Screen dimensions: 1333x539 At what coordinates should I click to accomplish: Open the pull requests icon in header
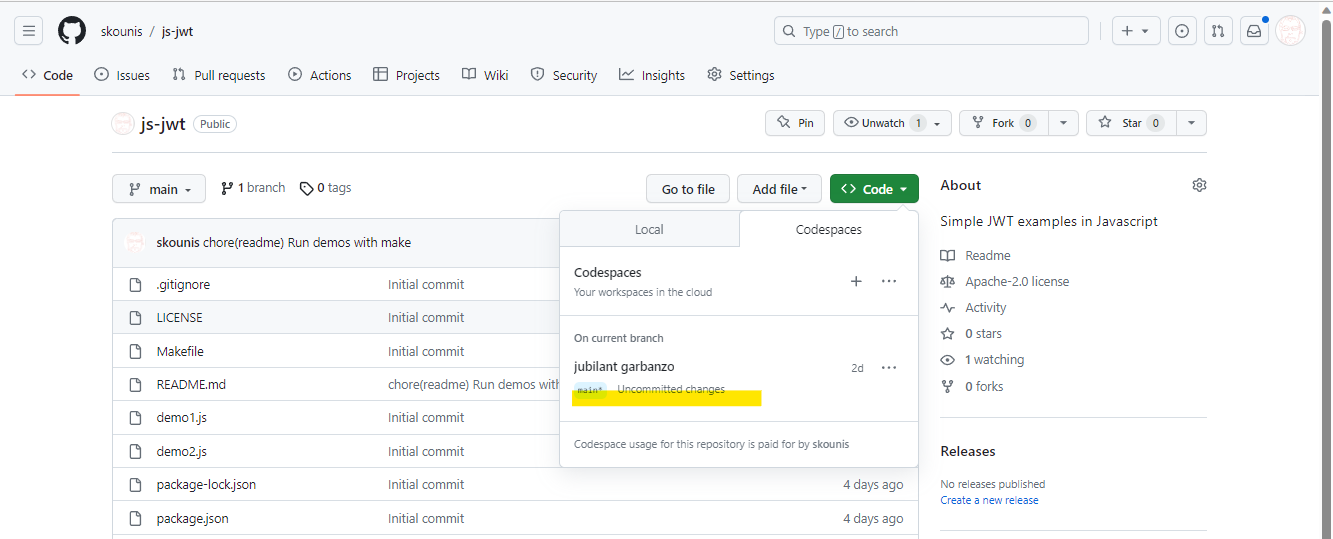(1218, 31)
